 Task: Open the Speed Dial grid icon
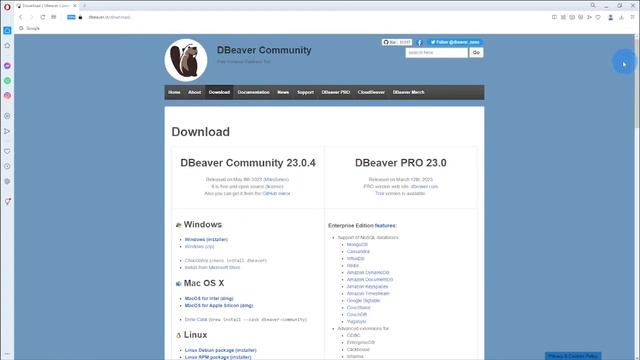(53, 17)
